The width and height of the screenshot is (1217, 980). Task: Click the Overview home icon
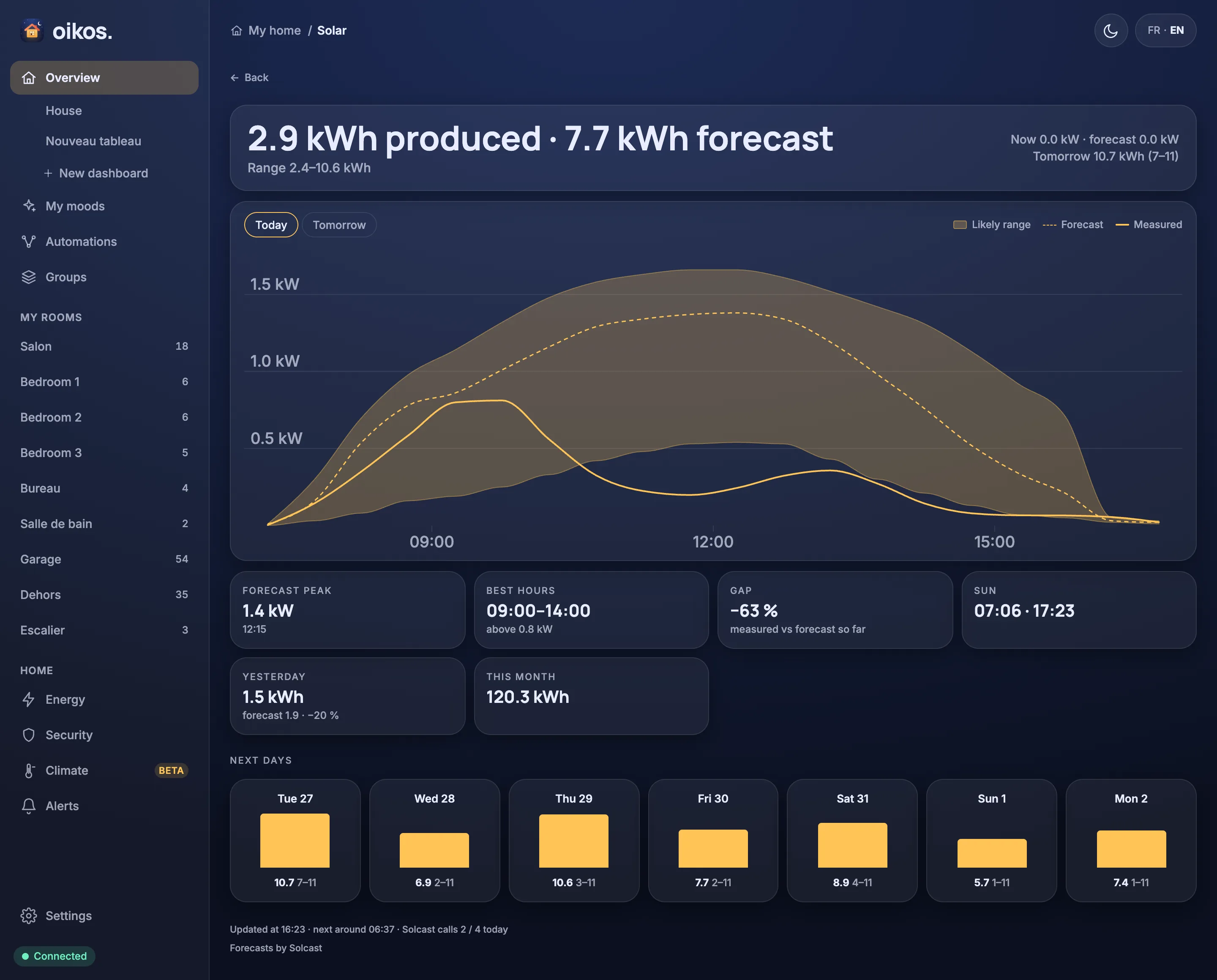(29, 78)
